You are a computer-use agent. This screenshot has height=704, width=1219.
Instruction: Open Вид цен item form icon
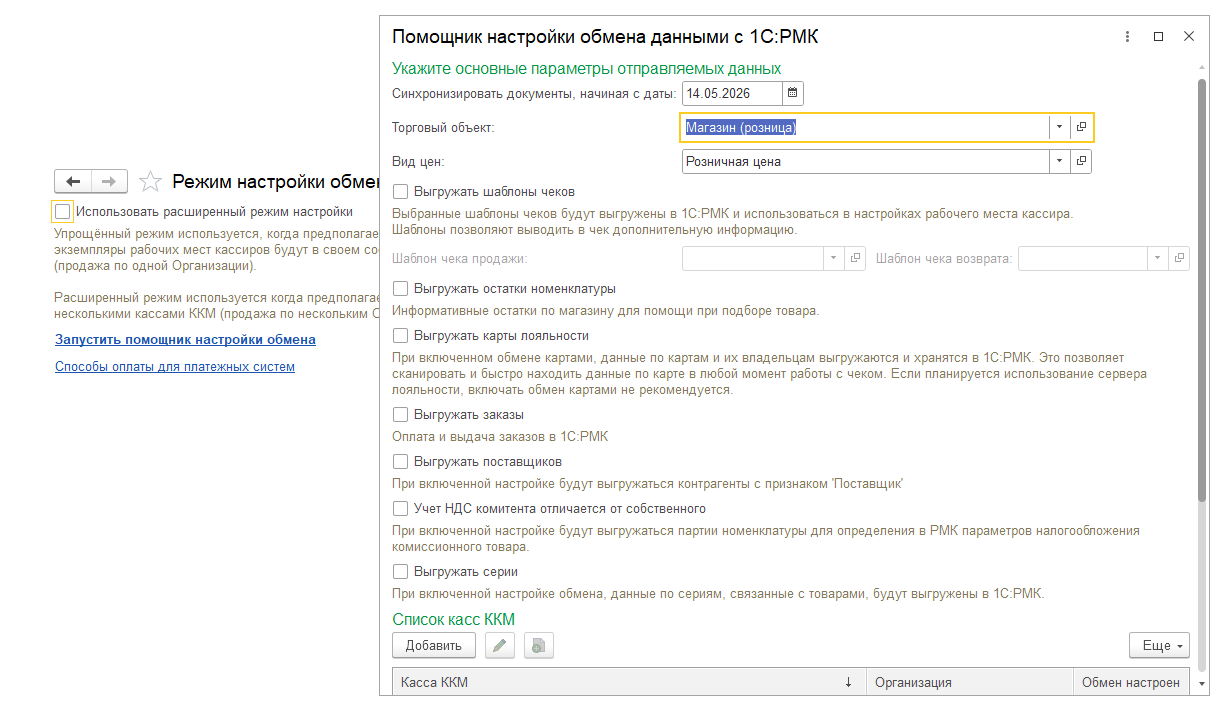point(1081,161)
